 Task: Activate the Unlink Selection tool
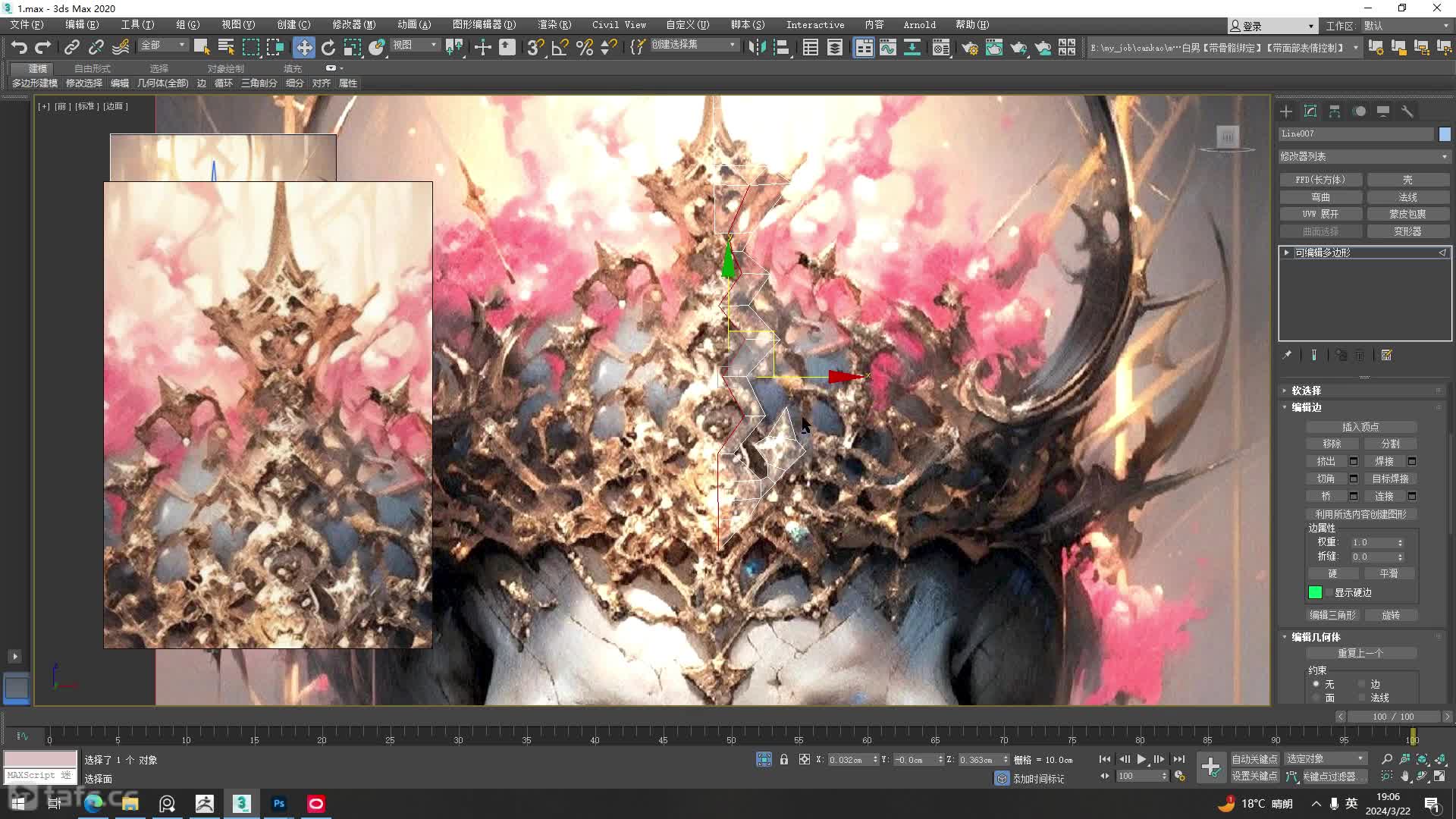coord(96,48)
